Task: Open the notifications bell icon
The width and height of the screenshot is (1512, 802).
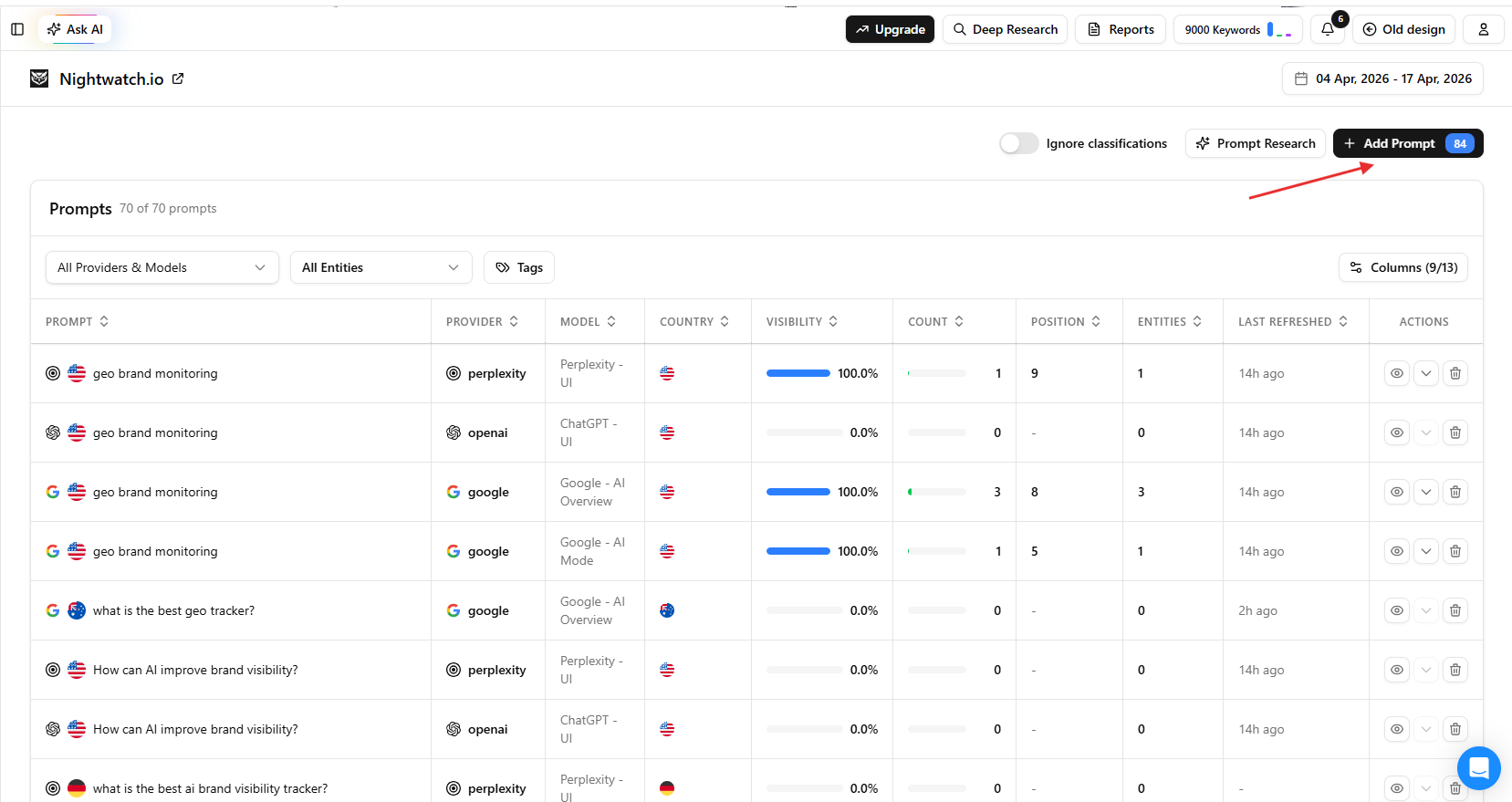Action: [1328, 29]
